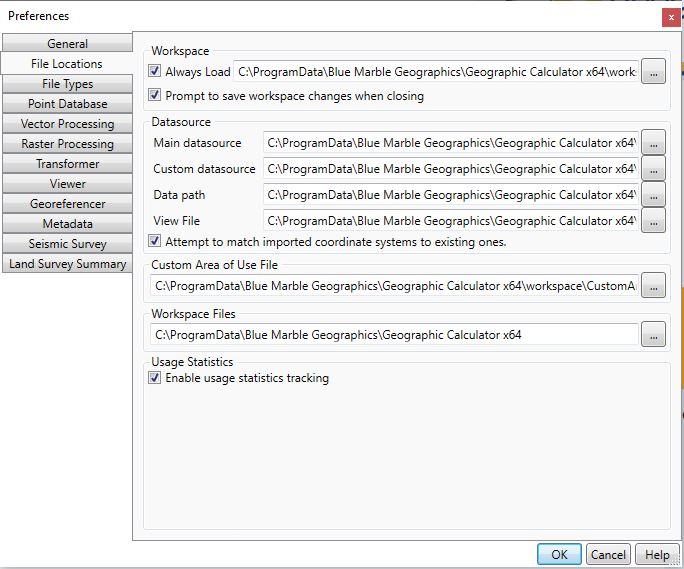Open browse dialog for Data path

(x=653, y=195)
